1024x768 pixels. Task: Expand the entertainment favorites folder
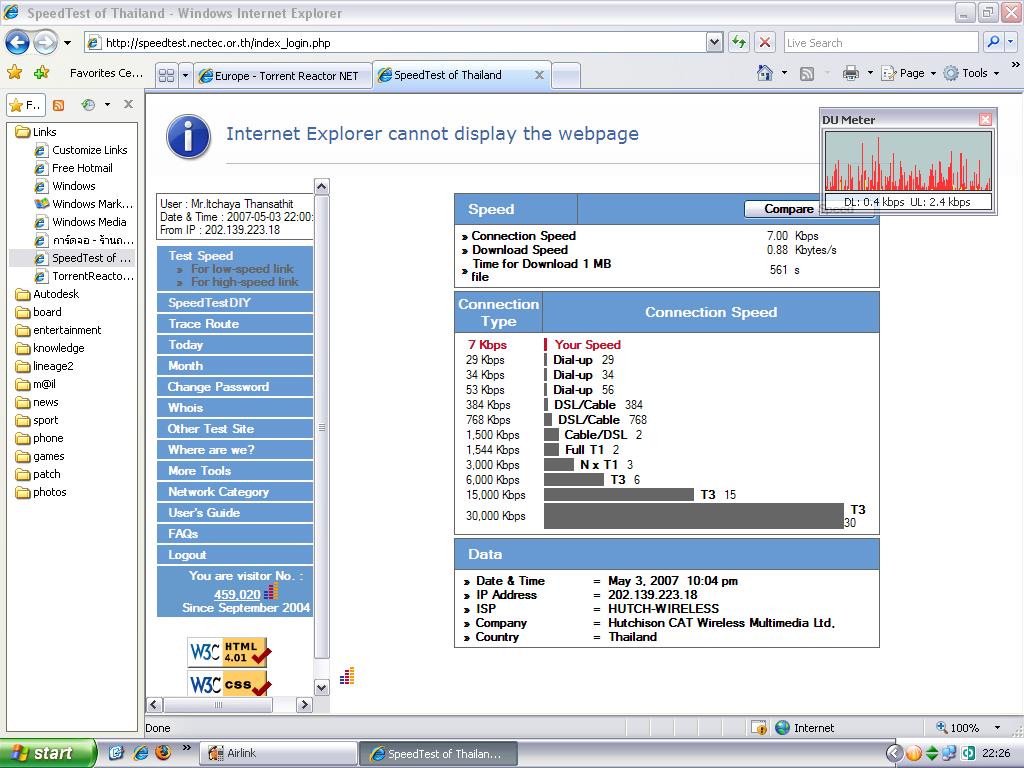[x=58, y=330]
